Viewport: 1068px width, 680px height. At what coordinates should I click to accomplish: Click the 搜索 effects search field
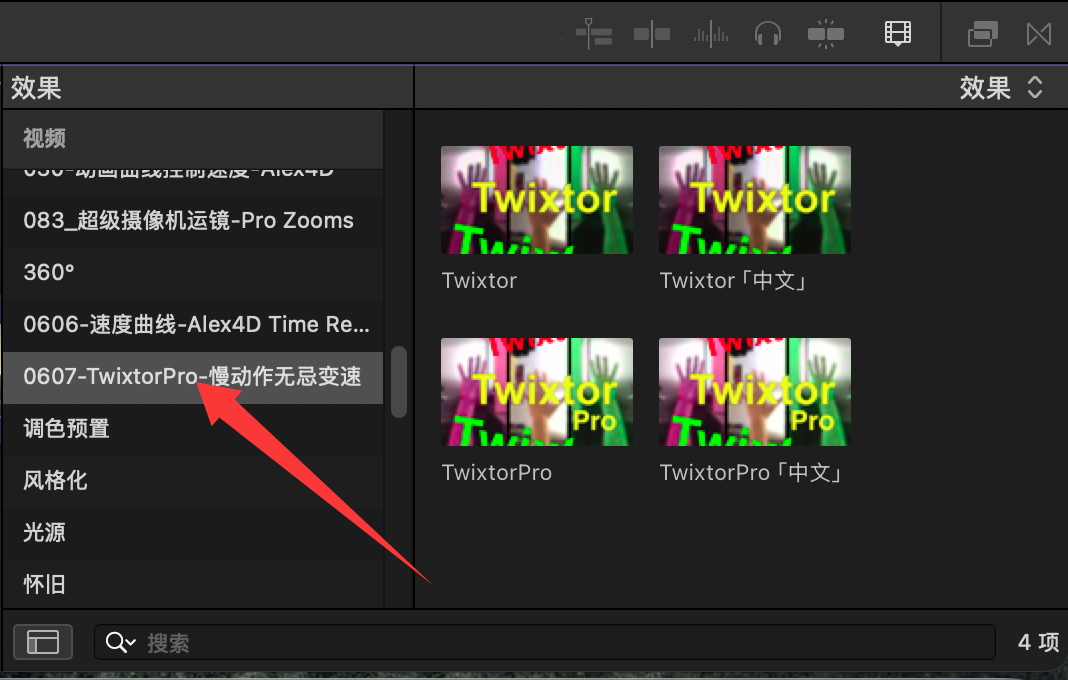[500, 642]
